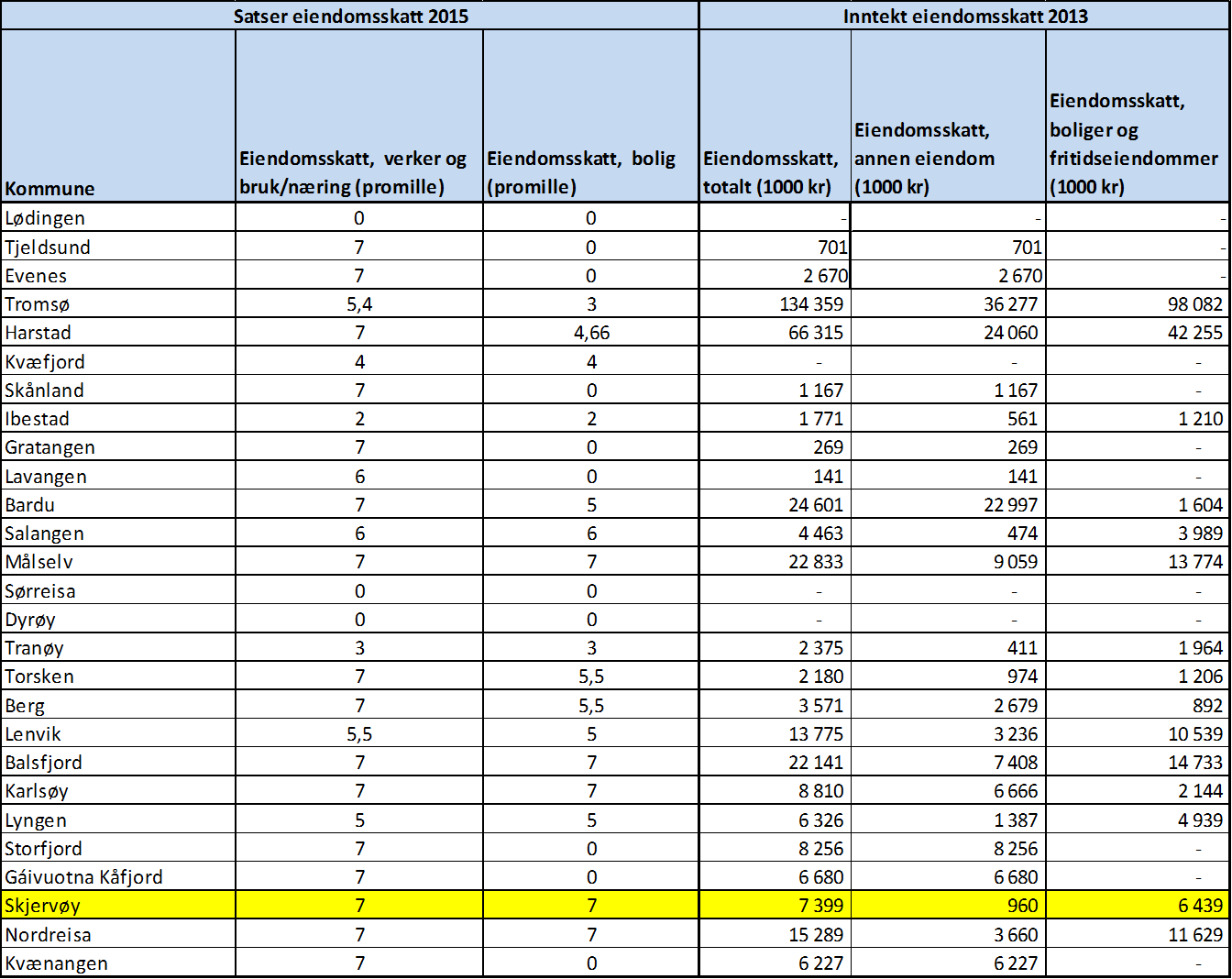Screen dimensions: 1232x979
Task: Select the Evenes kommune cell
Action: coord(118,275)
